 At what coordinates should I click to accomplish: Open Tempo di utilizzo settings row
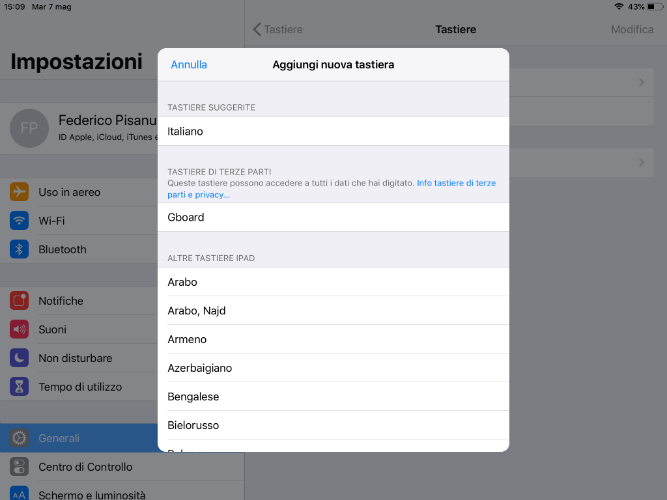point(79,386)
